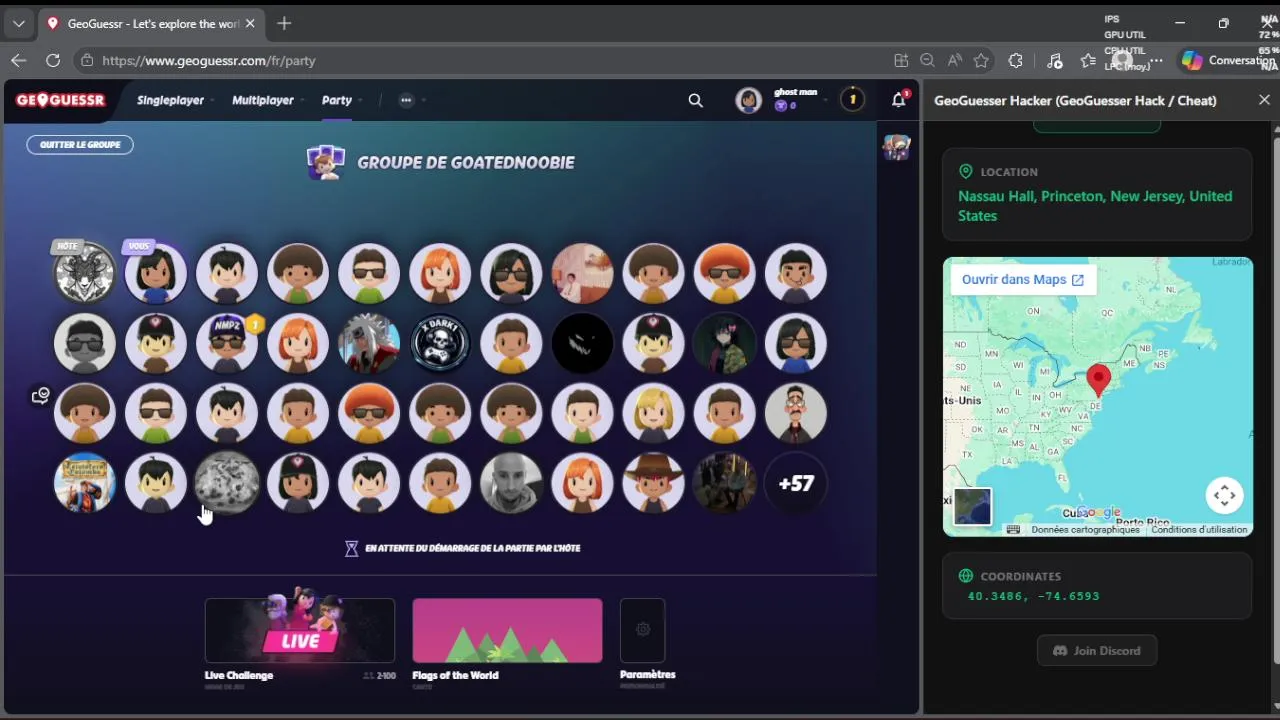
Task: Open the favorites list star icon
Action: coord(1089,60)
